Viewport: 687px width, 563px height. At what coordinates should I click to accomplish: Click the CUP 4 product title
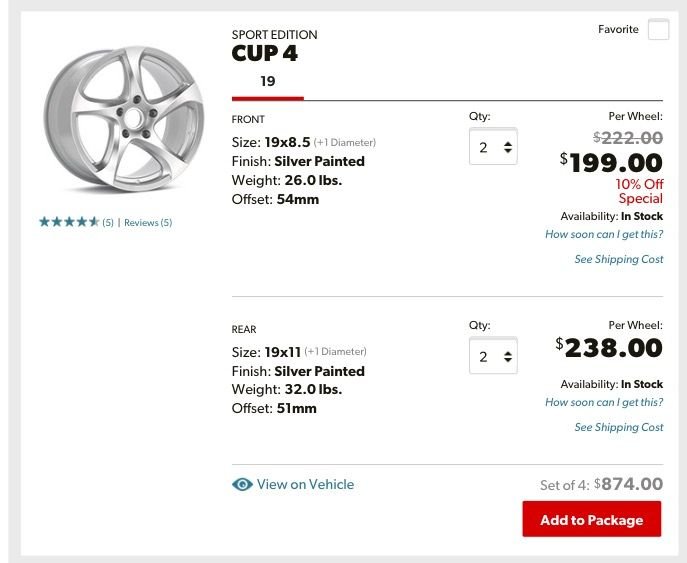pos(264,53)
